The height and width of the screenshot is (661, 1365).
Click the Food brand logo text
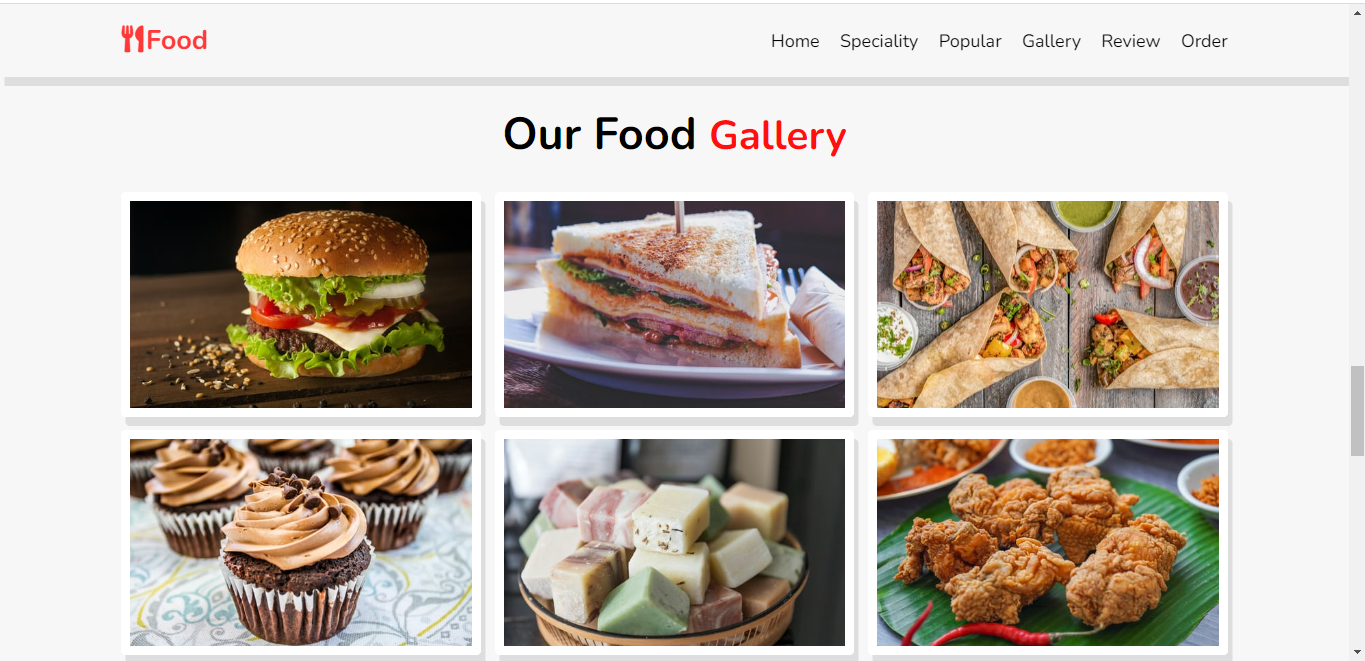[x=177, y=40]
